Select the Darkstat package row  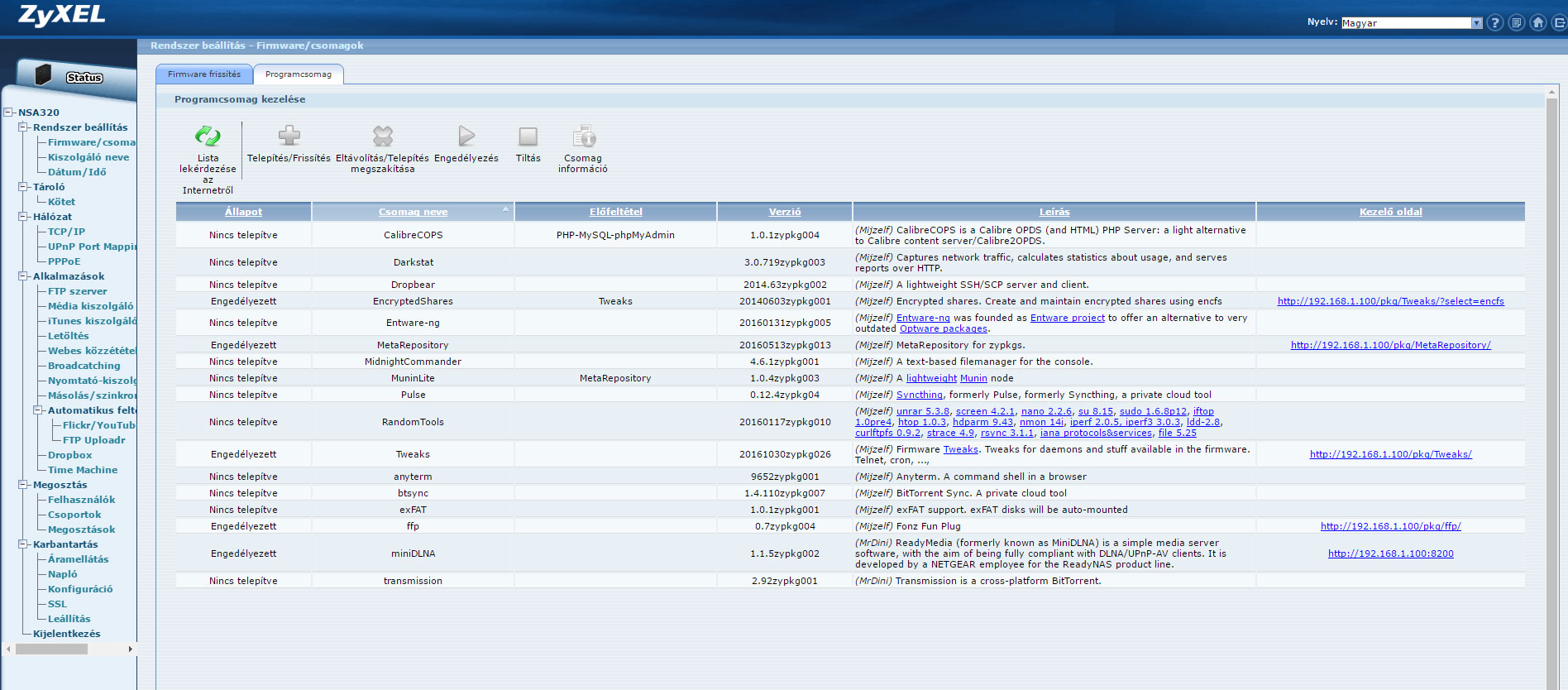(x=850, y=262)
